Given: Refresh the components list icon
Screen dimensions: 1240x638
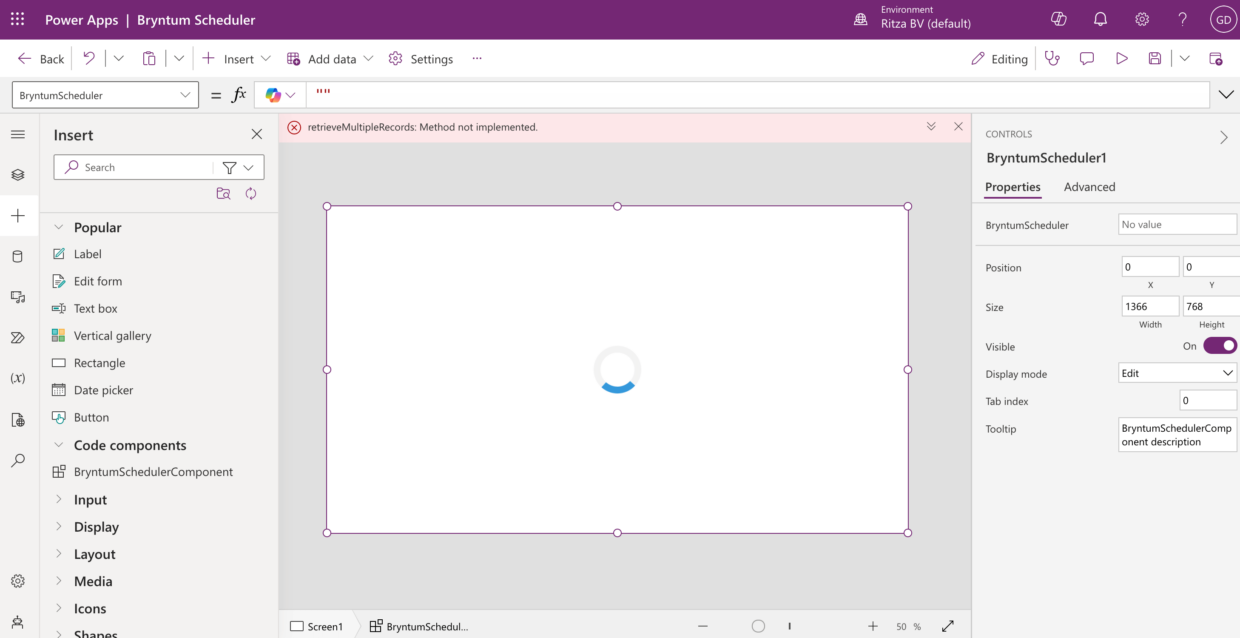Looking at the screenshot, I should coord(251,194).
